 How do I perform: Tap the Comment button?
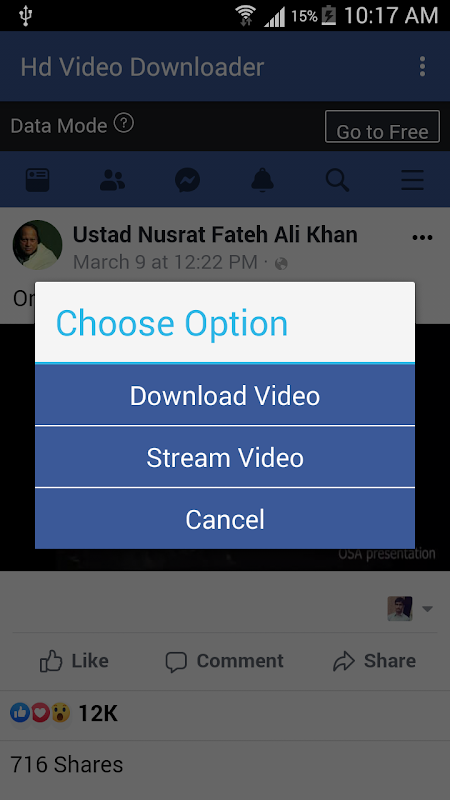224,661
